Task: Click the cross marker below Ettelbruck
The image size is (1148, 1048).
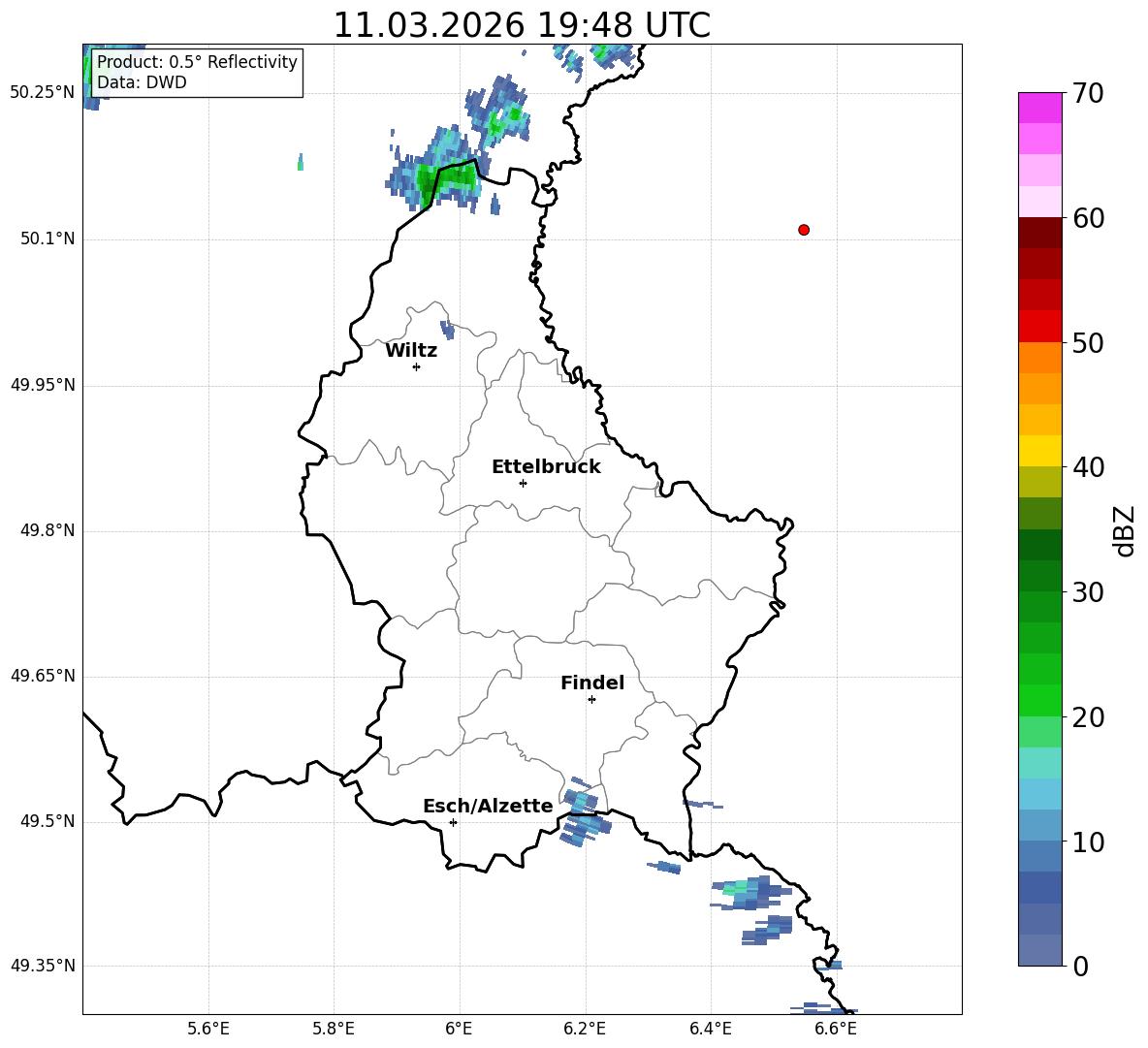Action: [x=523, y=483]
